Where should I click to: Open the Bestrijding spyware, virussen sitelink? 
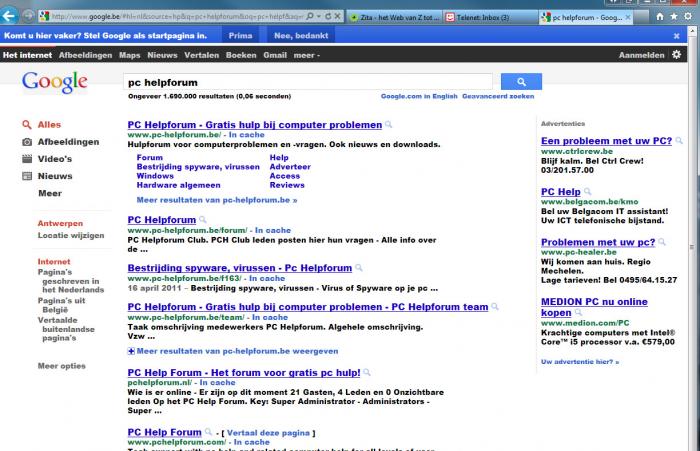pos(198,167)
